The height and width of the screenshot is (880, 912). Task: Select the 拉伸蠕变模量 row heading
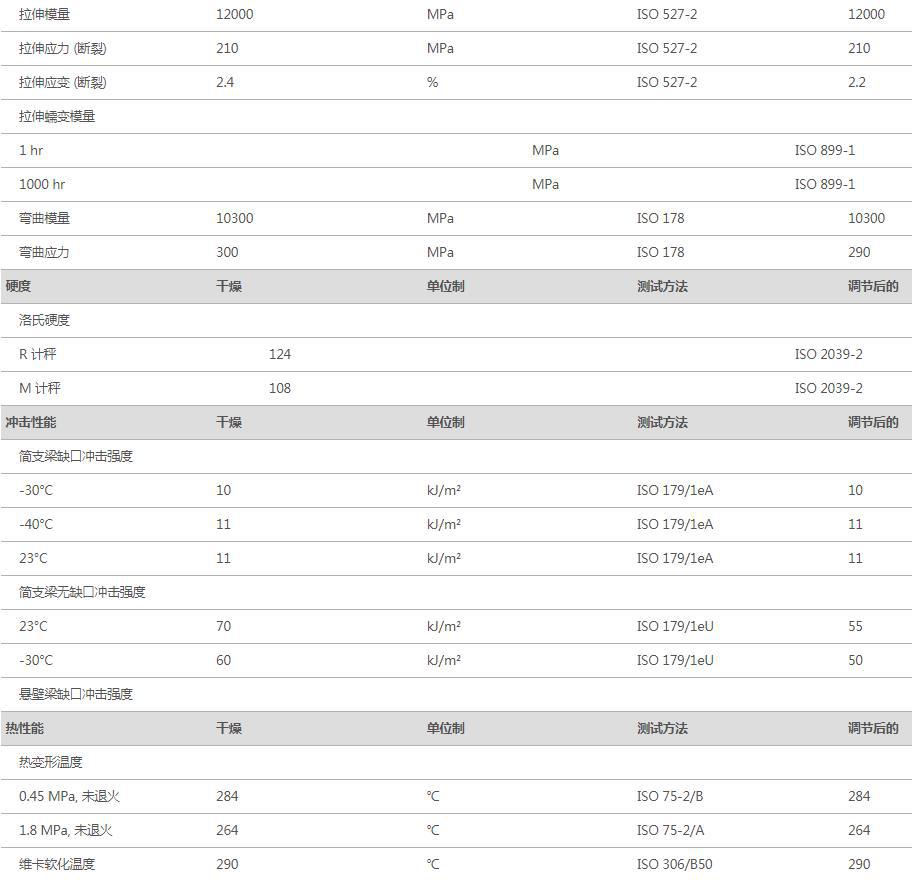click(57, 116)
